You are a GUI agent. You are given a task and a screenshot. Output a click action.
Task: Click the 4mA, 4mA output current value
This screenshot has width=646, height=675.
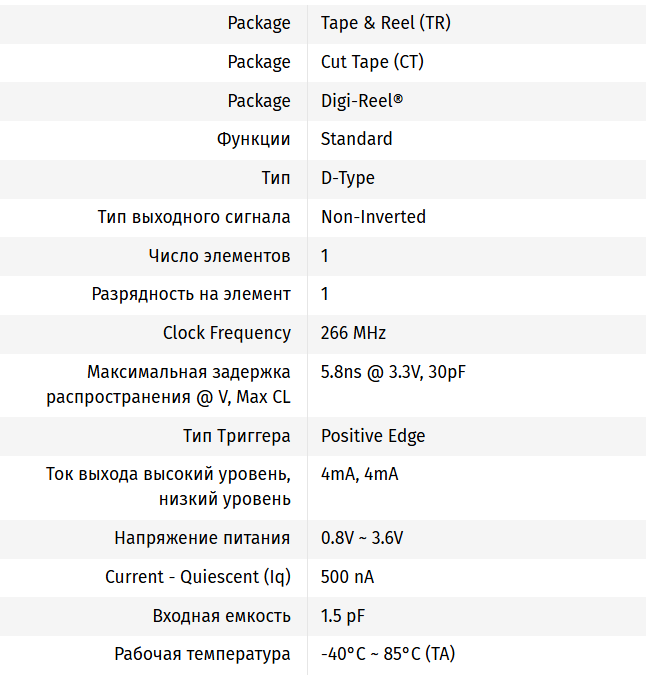point(359,474)
